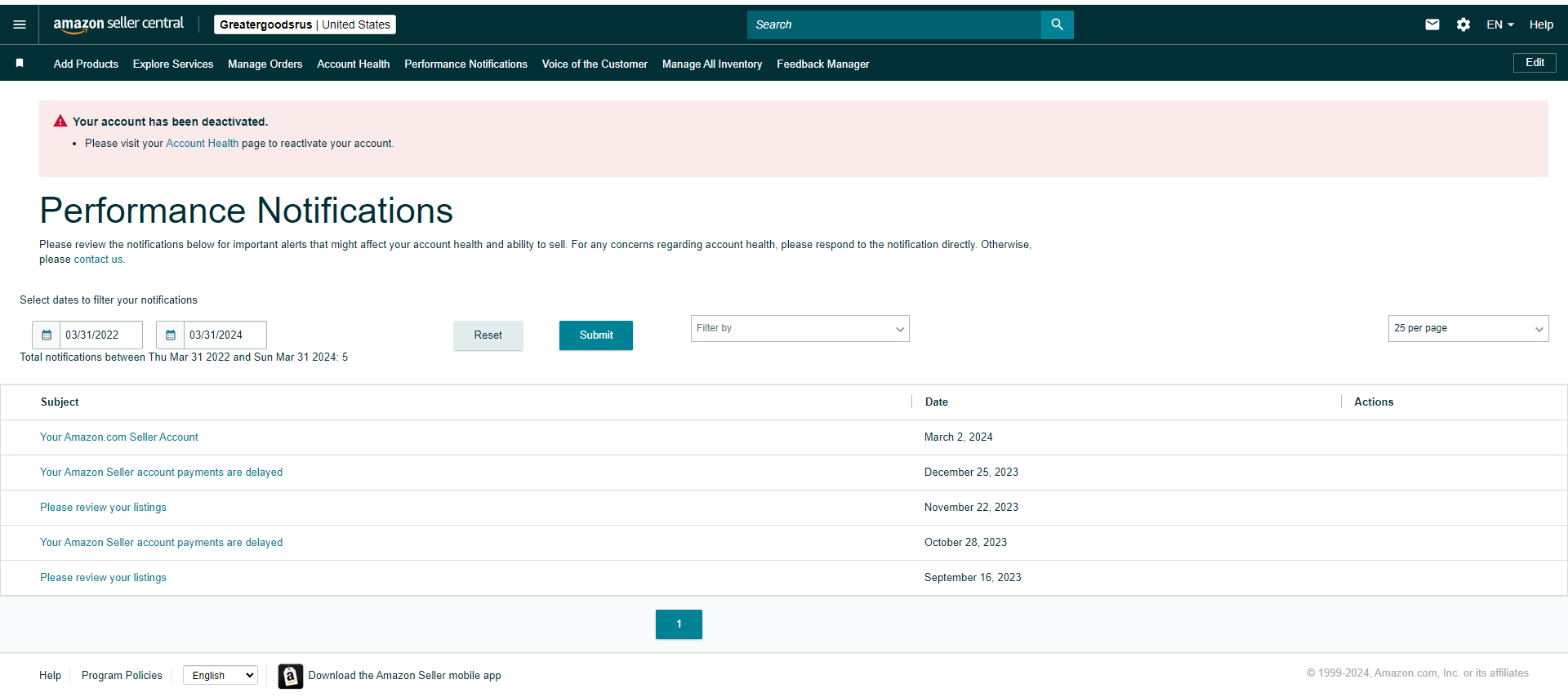
Task: Click the Date column header
Action: coord(937,402)
